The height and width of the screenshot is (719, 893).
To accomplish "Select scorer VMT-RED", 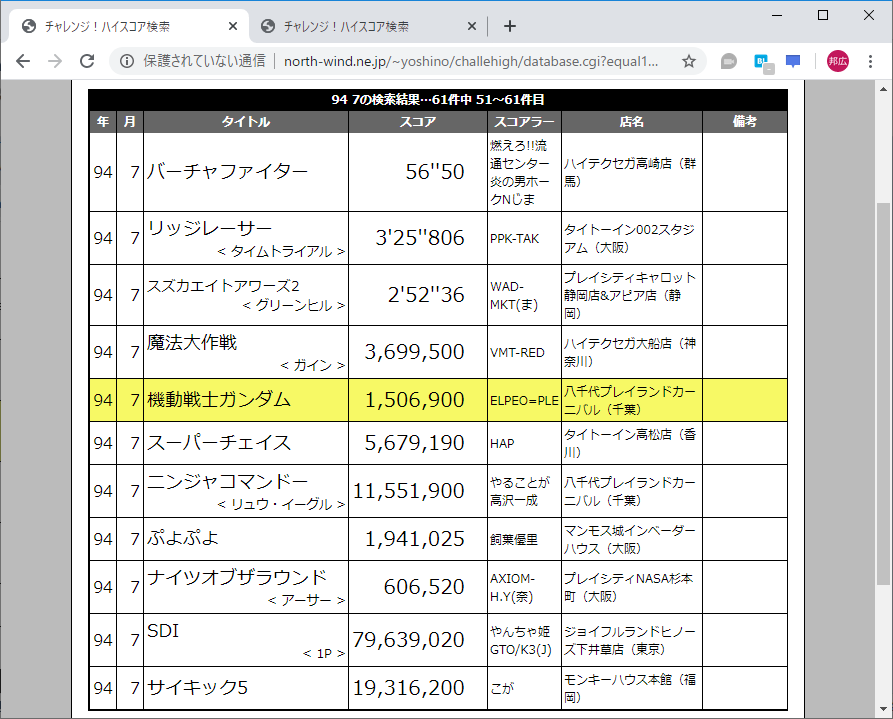I will 517,353.
